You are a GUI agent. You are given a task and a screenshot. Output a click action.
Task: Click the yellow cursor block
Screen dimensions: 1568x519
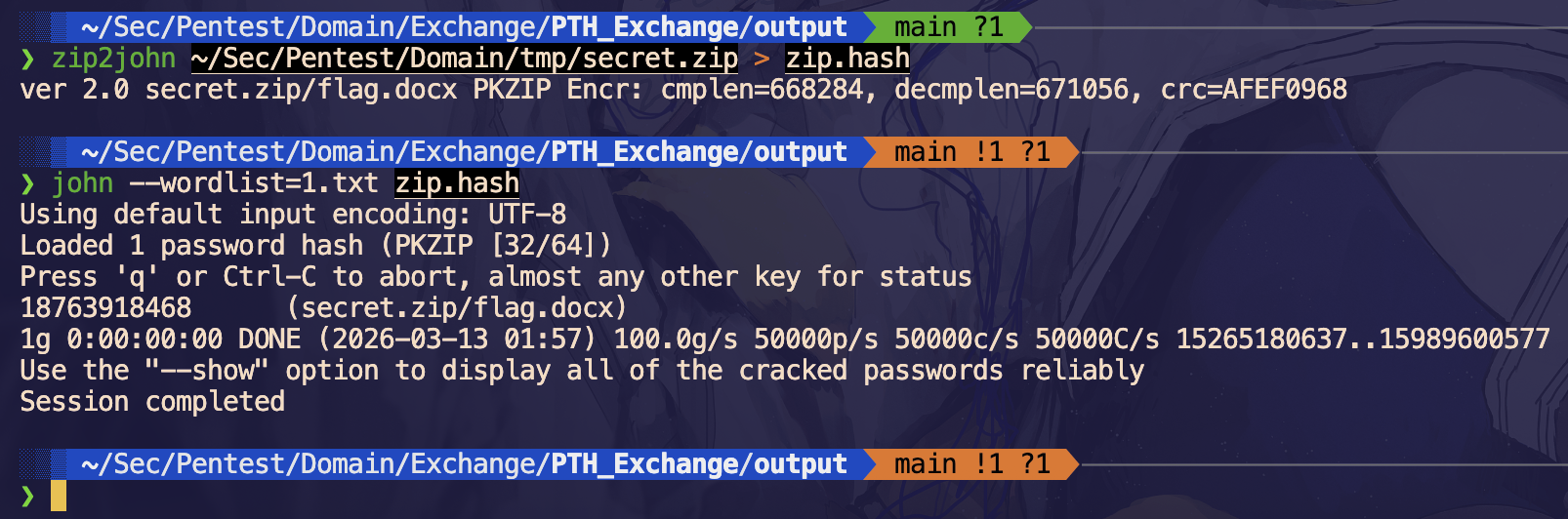point(59,496)
